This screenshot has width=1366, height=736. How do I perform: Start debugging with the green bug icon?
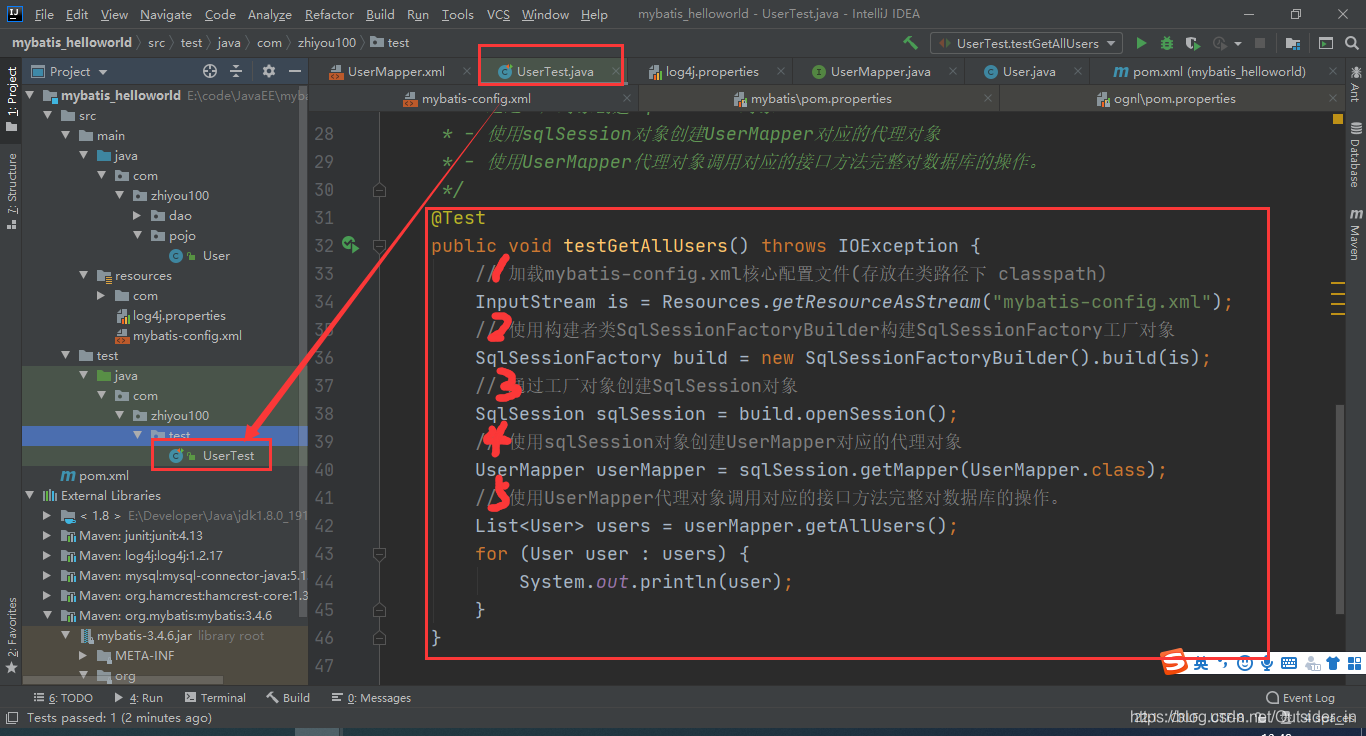[x=1167, y=43]
